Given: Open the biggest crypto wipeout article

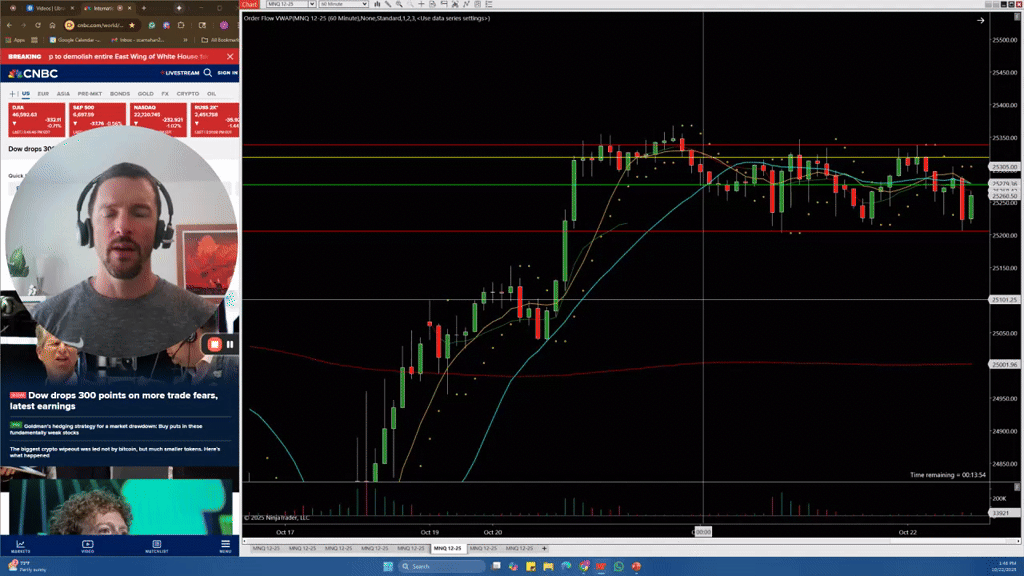Looking at the screenshot, I should tap(114, 451).
